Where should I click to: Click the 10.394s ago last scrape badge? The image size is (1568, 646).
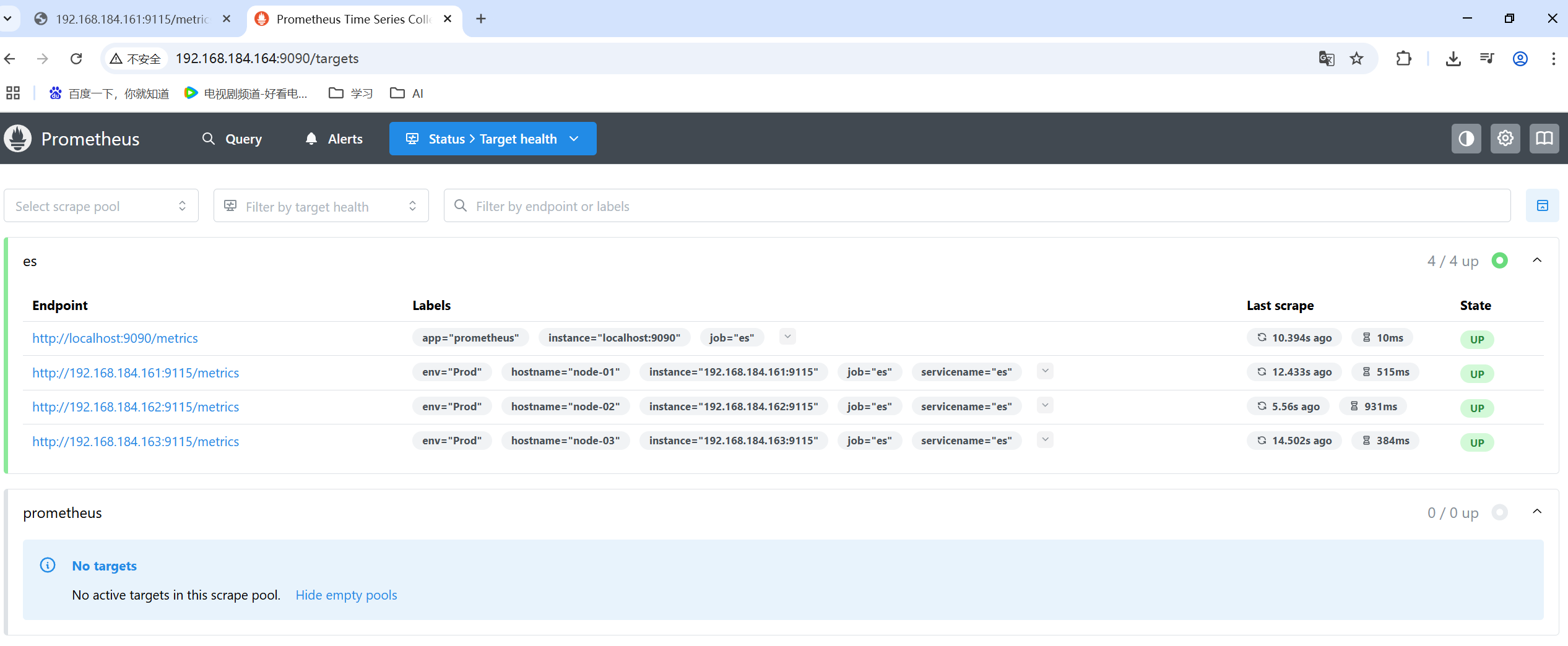pyautogui.click(x=1294, y=337)
